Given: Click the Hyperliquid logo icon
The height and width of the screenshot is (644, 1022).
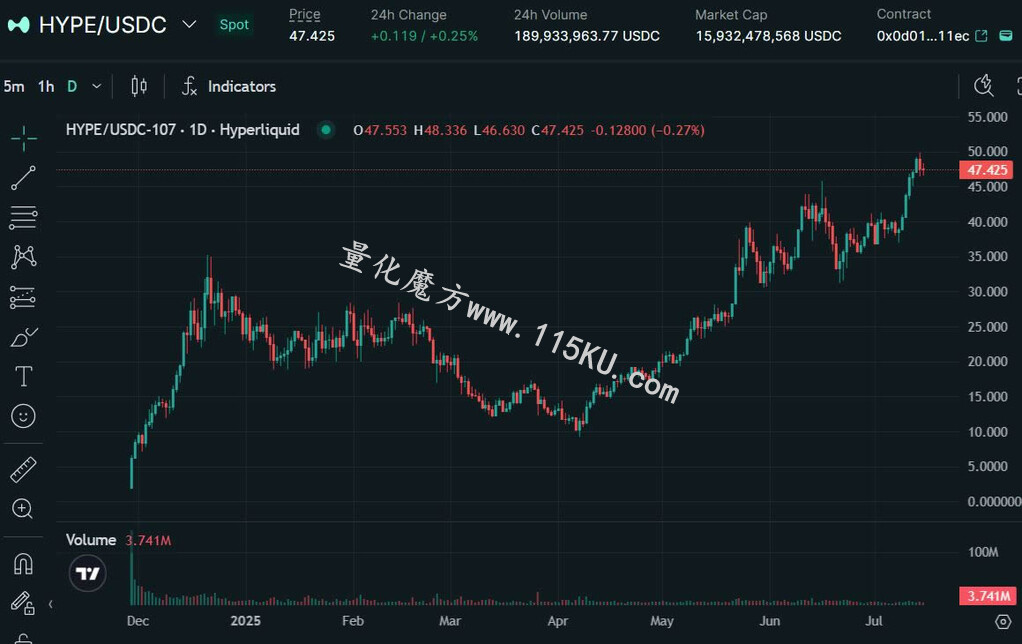Looking at the screenshot, I should pyautogui.click(x=18, y=25).
